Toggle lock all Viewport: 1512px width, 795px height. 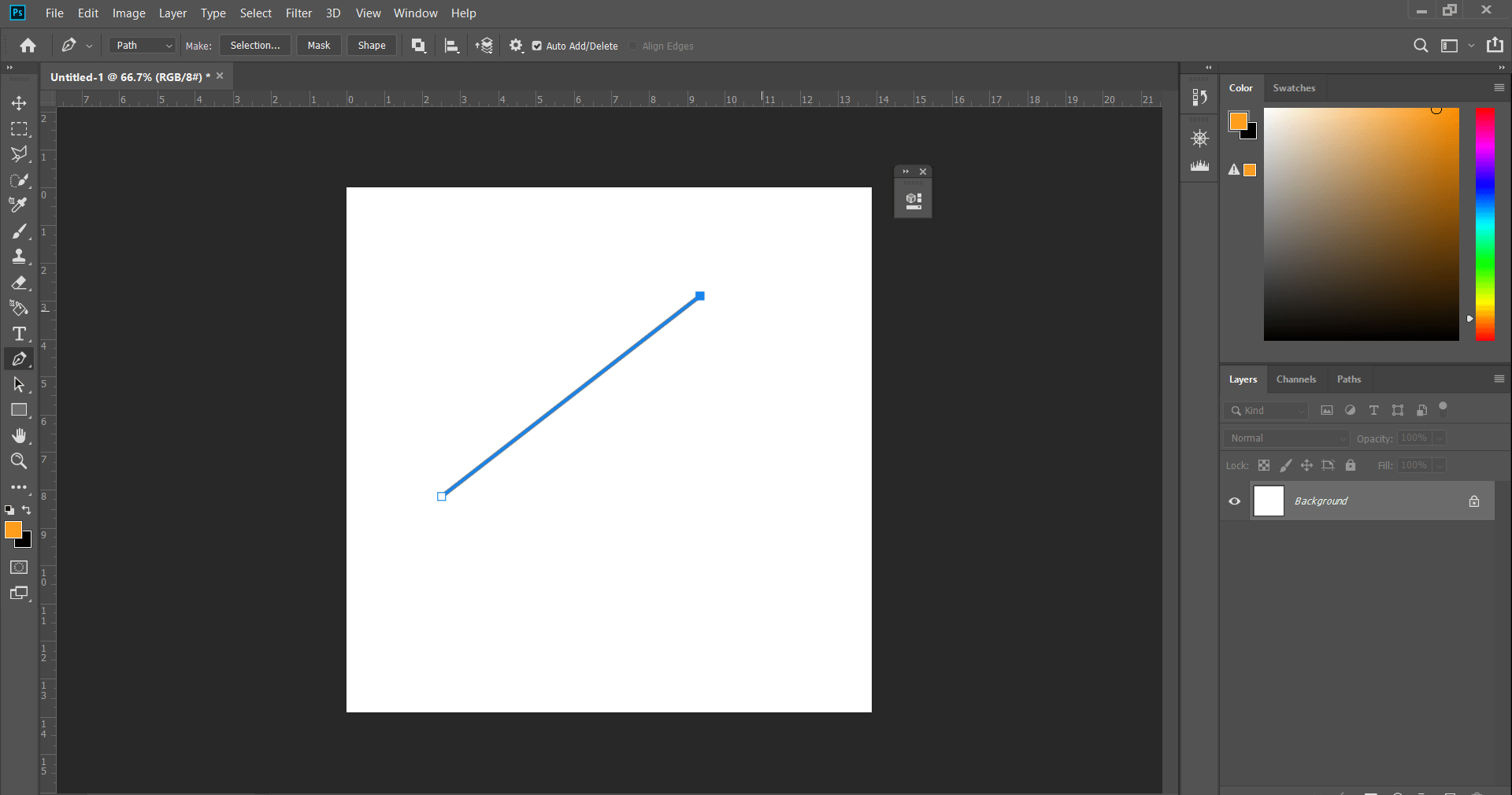[1351, 465]
